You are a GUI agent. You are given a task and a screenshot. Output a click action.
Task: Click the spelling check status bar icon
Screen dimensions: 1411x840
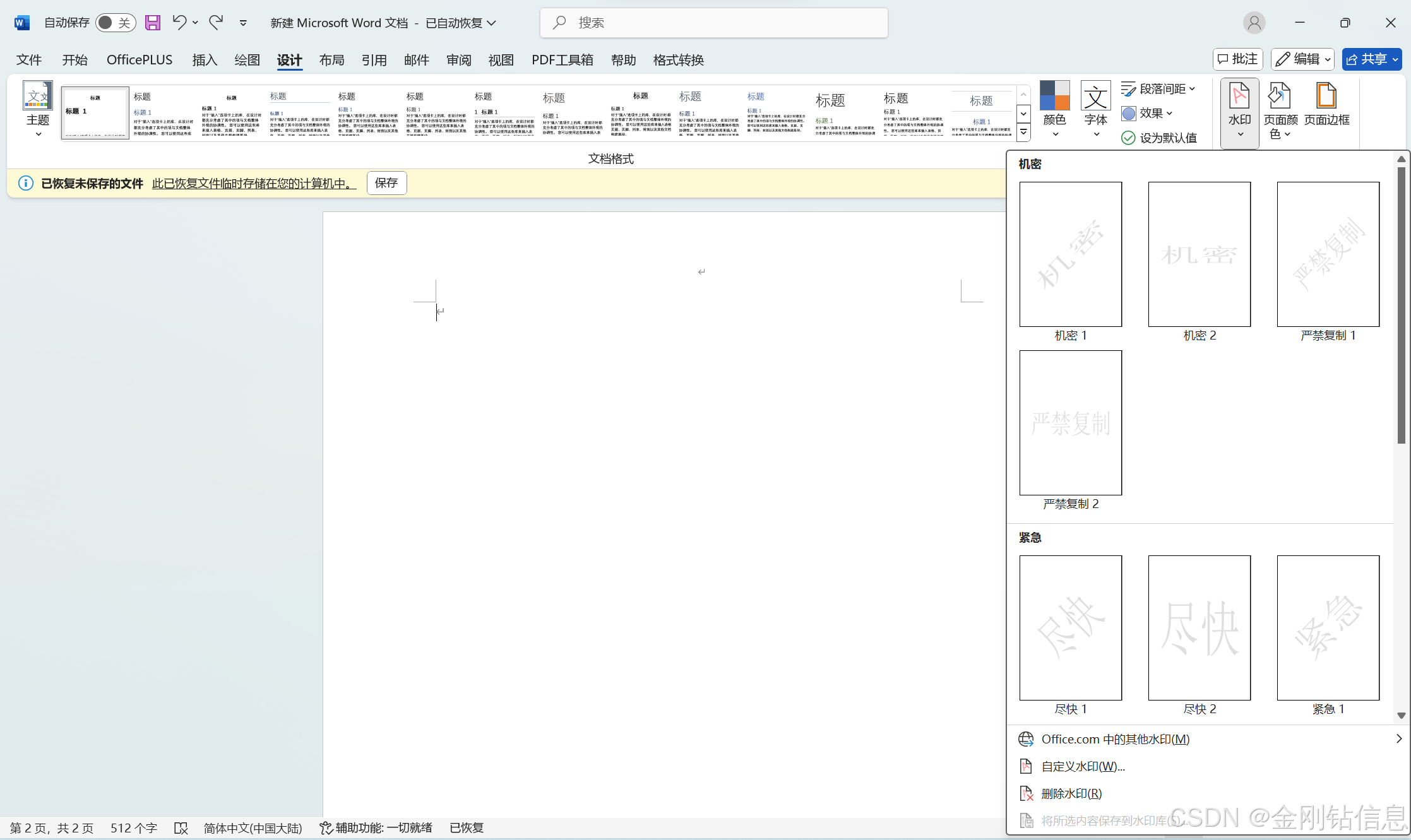pyautogui.click(x=181, y=828)
